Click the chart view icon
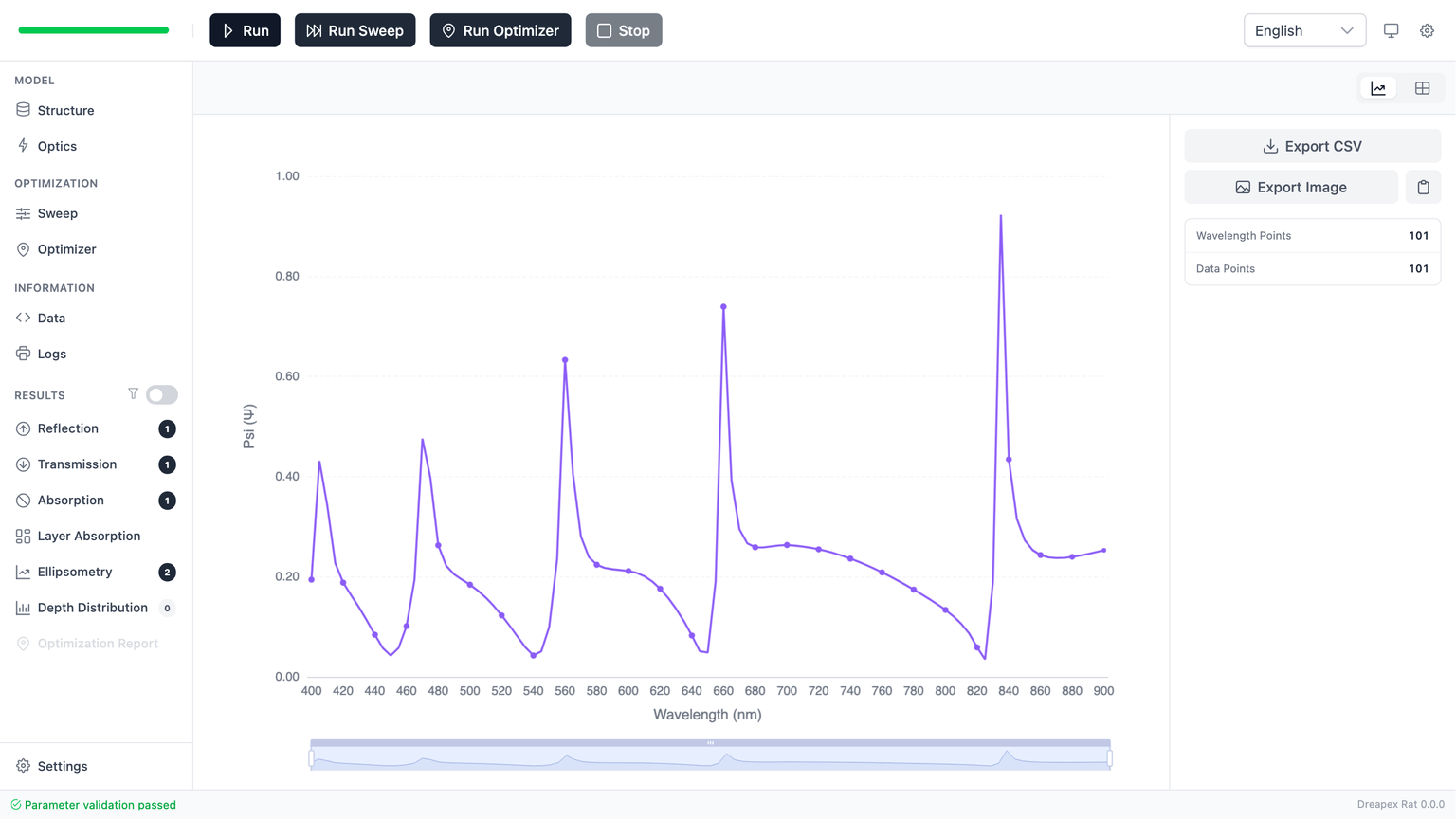This screenshot has width=1456, height=819. 1378,88
